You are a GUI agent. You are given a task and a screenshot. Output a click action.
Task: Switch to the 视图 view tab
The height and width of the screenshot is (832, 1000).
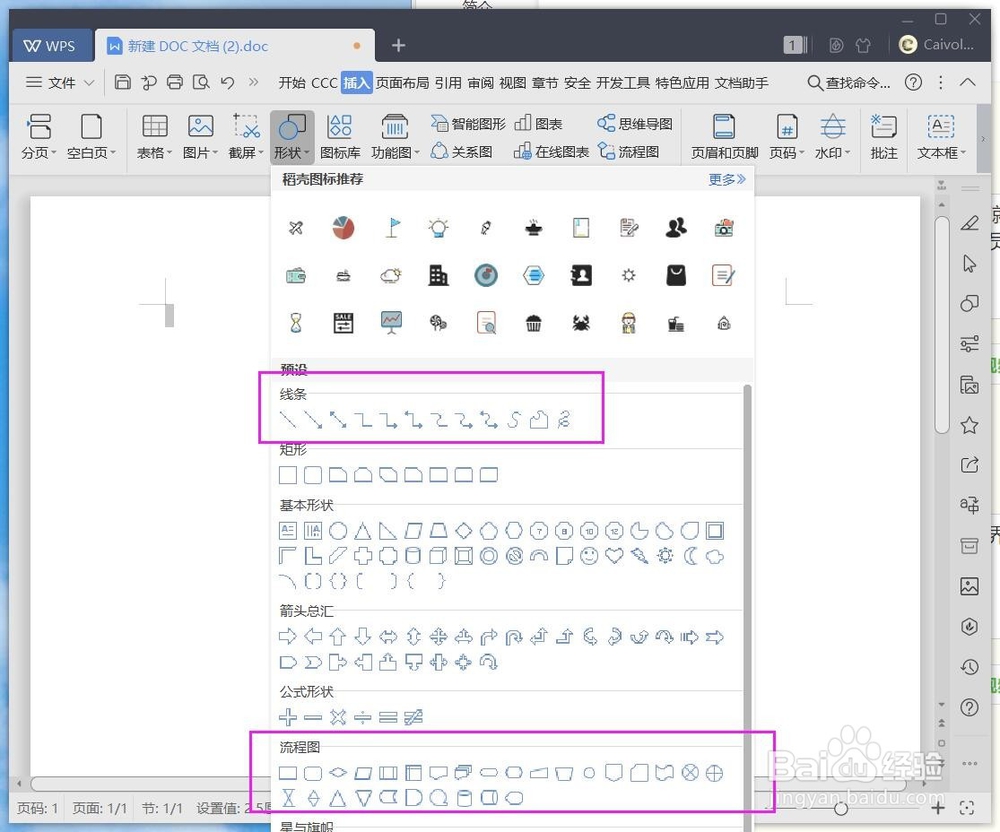(x=512, y=83)
